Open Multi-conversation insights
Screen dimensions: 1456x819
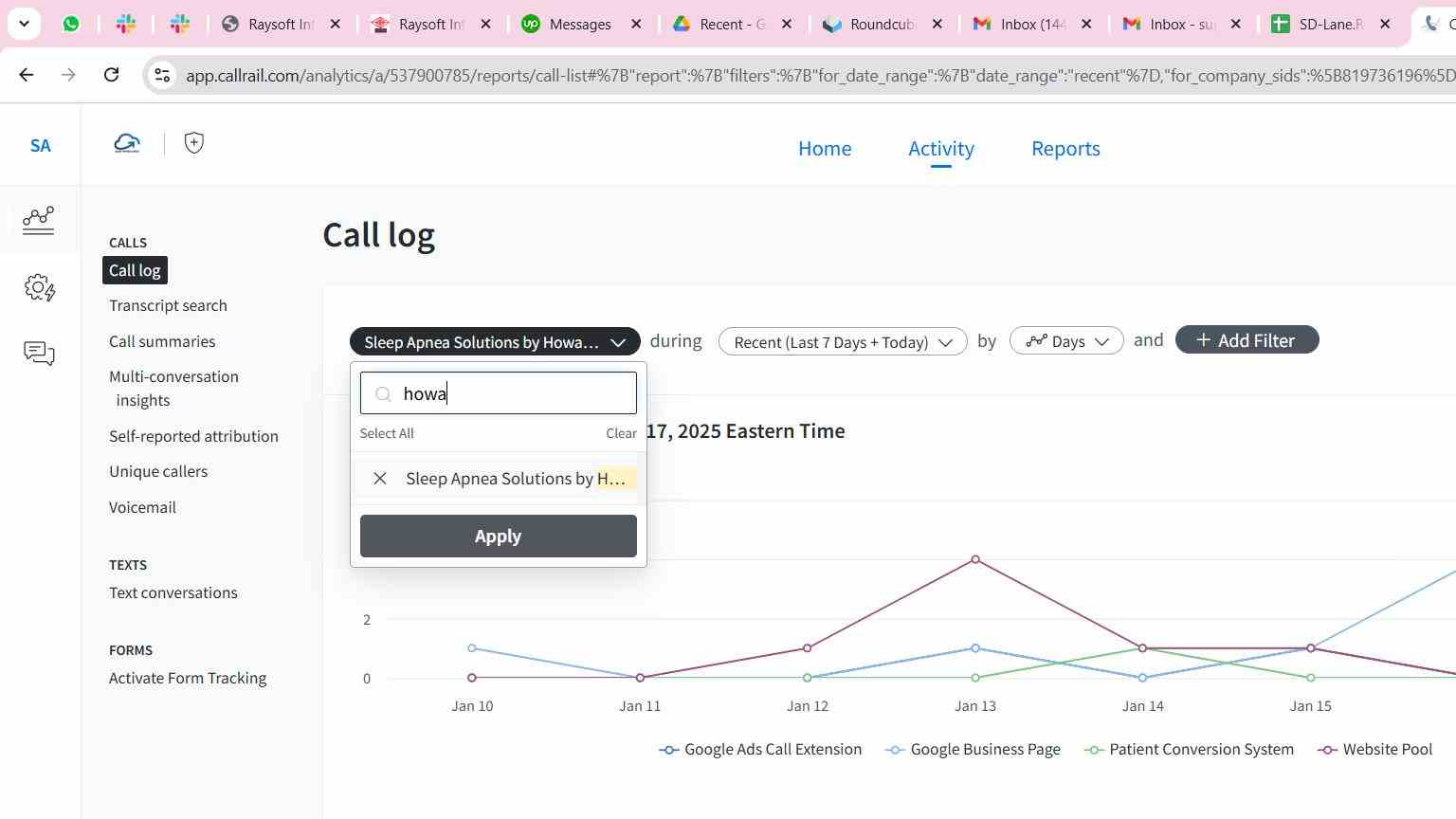coord(173,388)
